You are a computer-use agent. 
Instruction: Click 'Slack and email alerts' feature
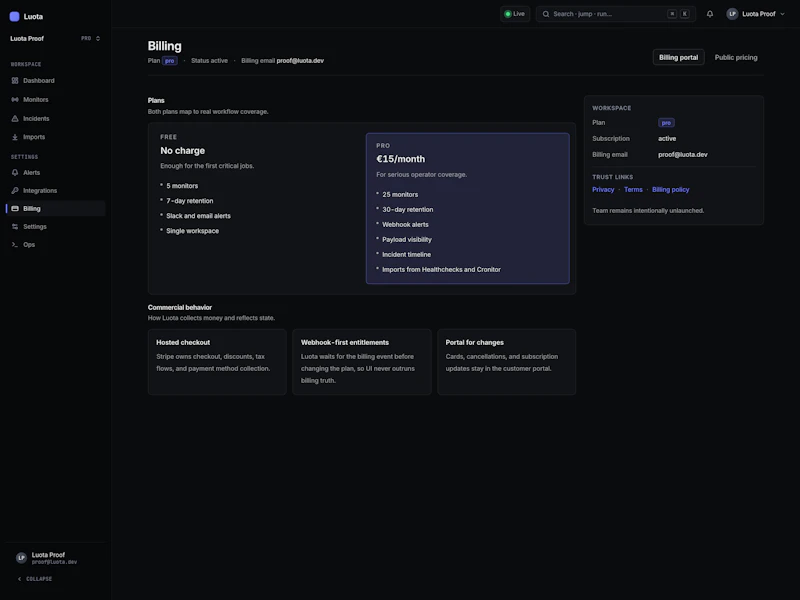tap(198, 216)
